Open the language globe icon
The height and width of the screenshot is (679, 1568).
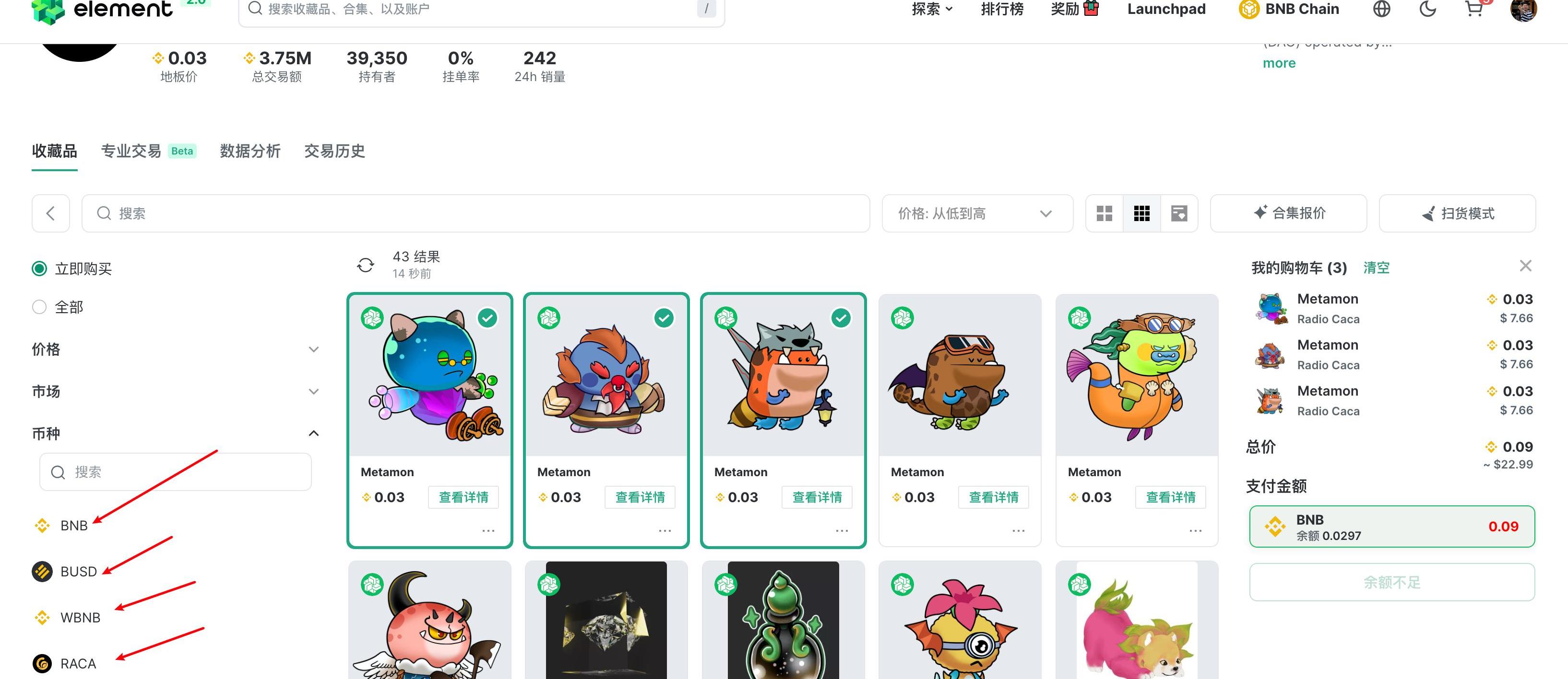pyautogui.click(x=1381, y=9)
